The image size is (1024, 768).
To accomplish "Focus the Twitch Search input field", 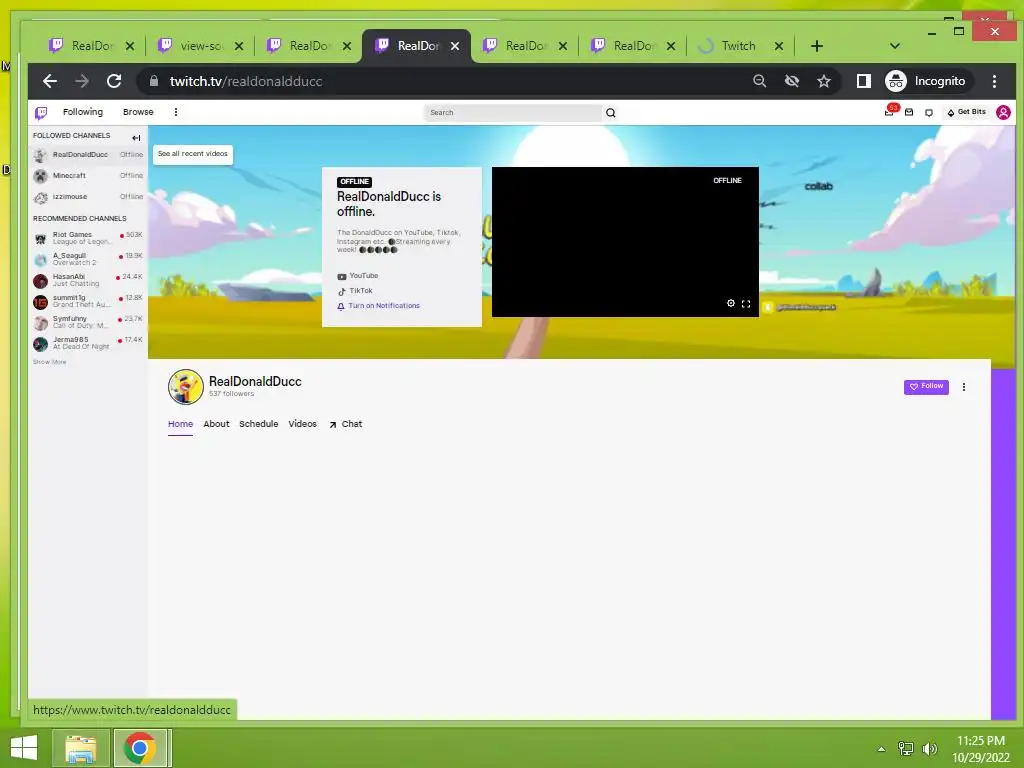I will (x=513, y=113).
